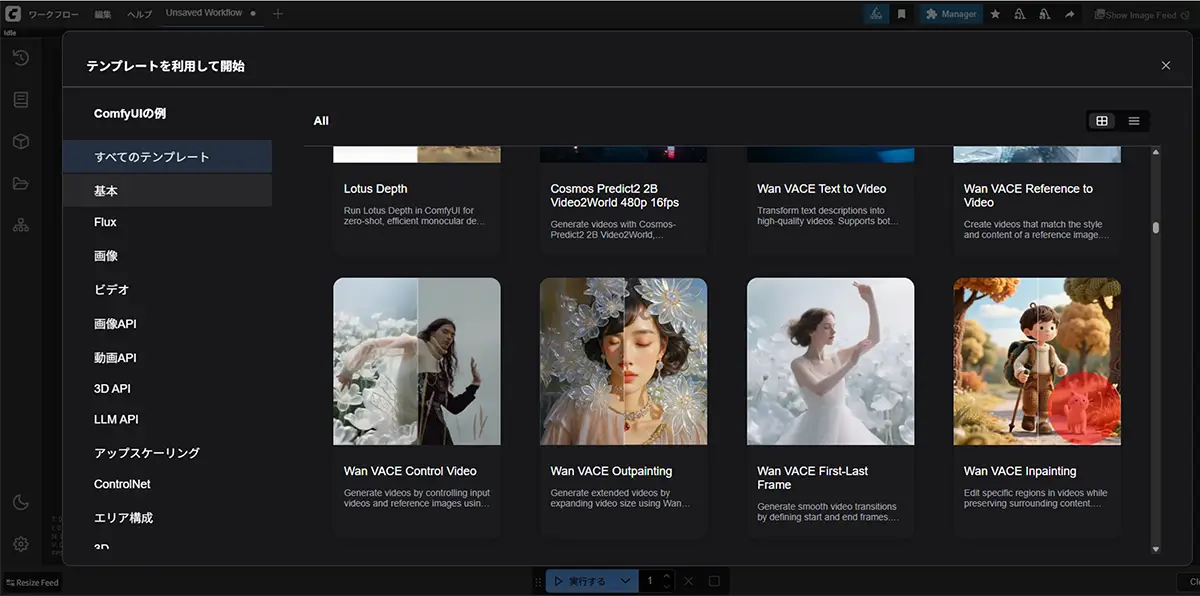Image resolution: width=1200 pixels, height=596 pixels.
Task: Switch templates to grid view
Action: click(x=1102, y=121)
